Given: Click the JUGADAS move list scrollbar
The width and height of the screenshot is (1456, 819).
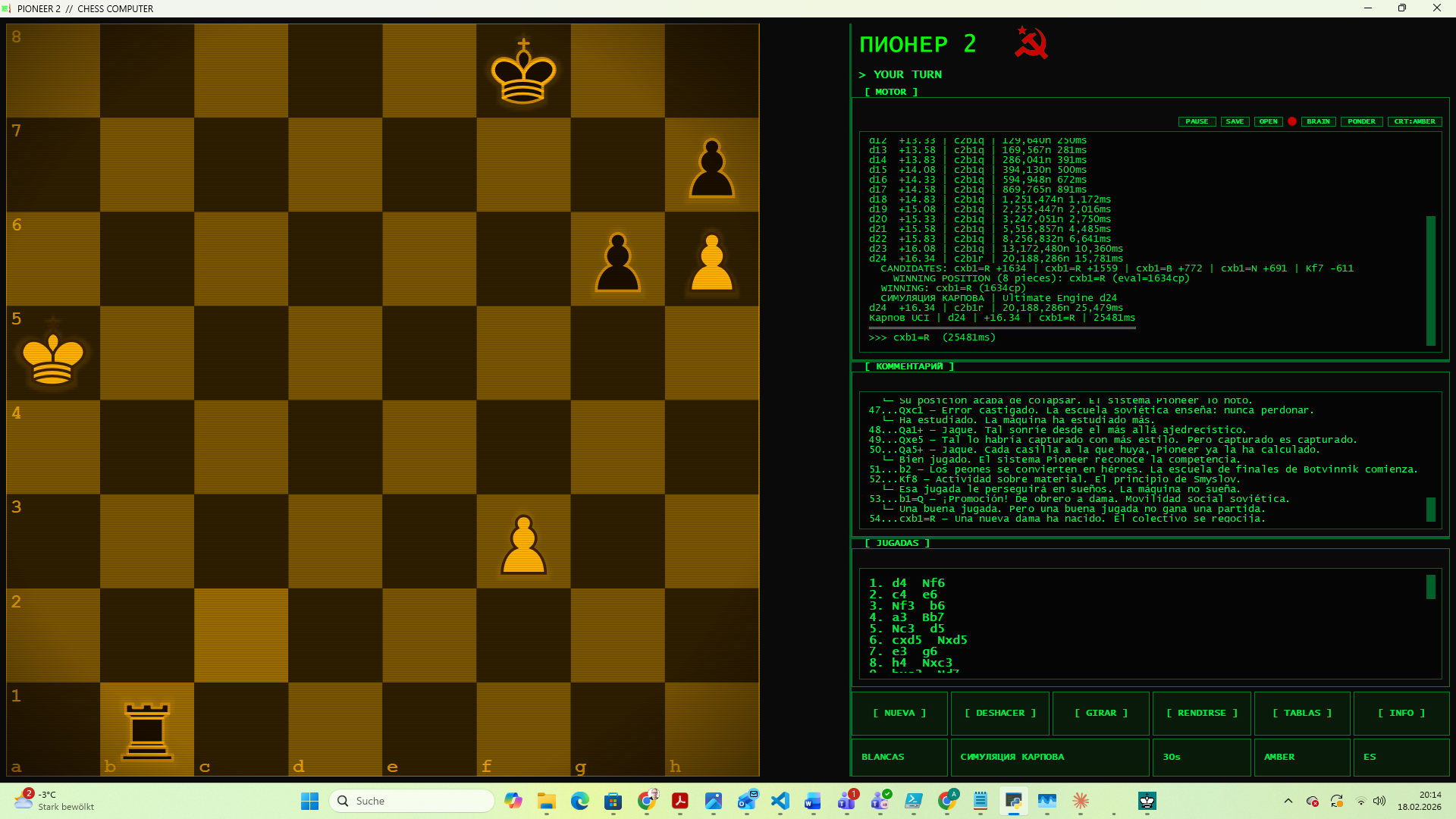Looking at the screenshot, I should 1431,587.
